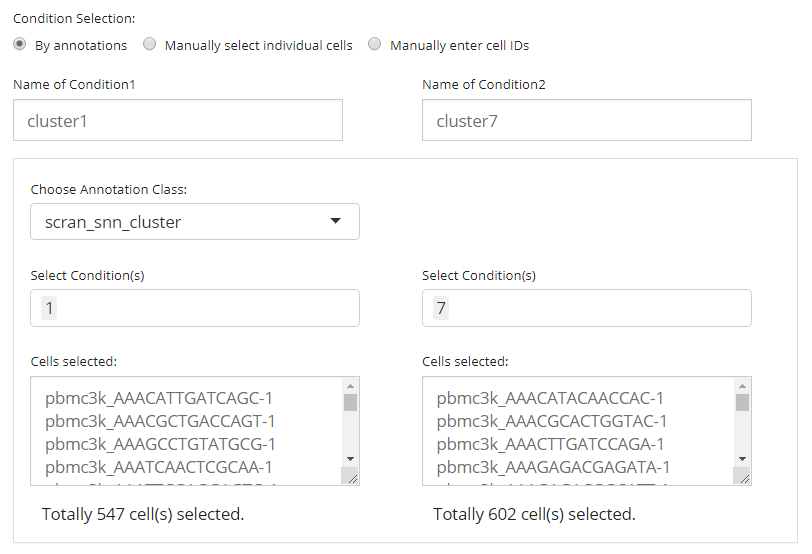The height and width of the screenshot is (554, 812).
Task: Click tag 7 in right condition selector
Action: click(440, 308)
